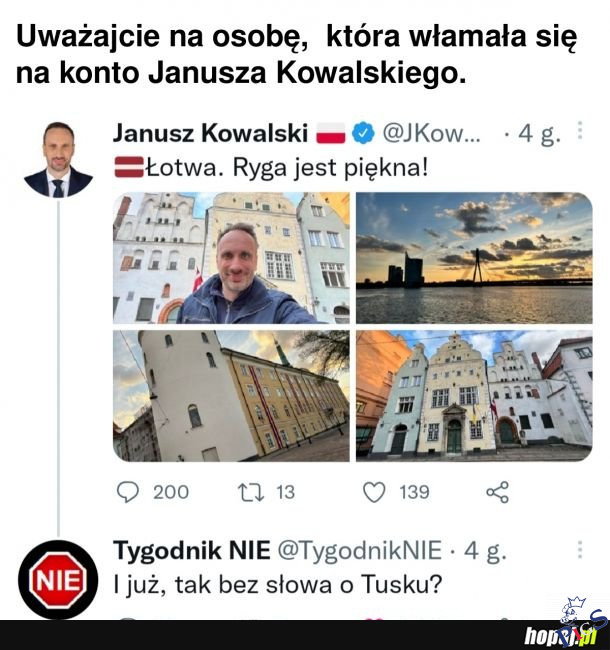Open the reply icon under Janusz Kowalski's tweet
Screen dimensions: 610x650
click(x=128, y=492)
